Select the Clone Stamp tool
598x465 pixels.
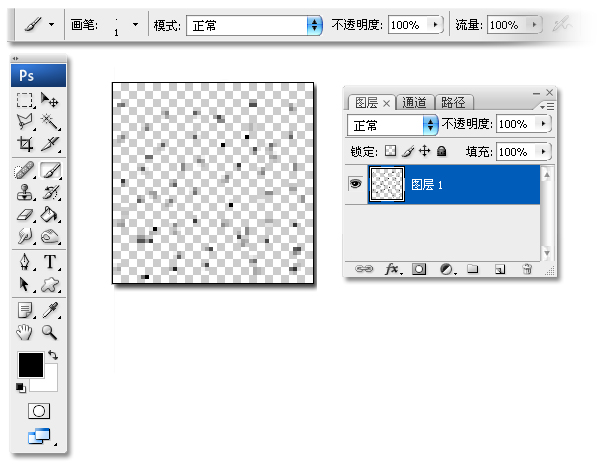(25, 192)
